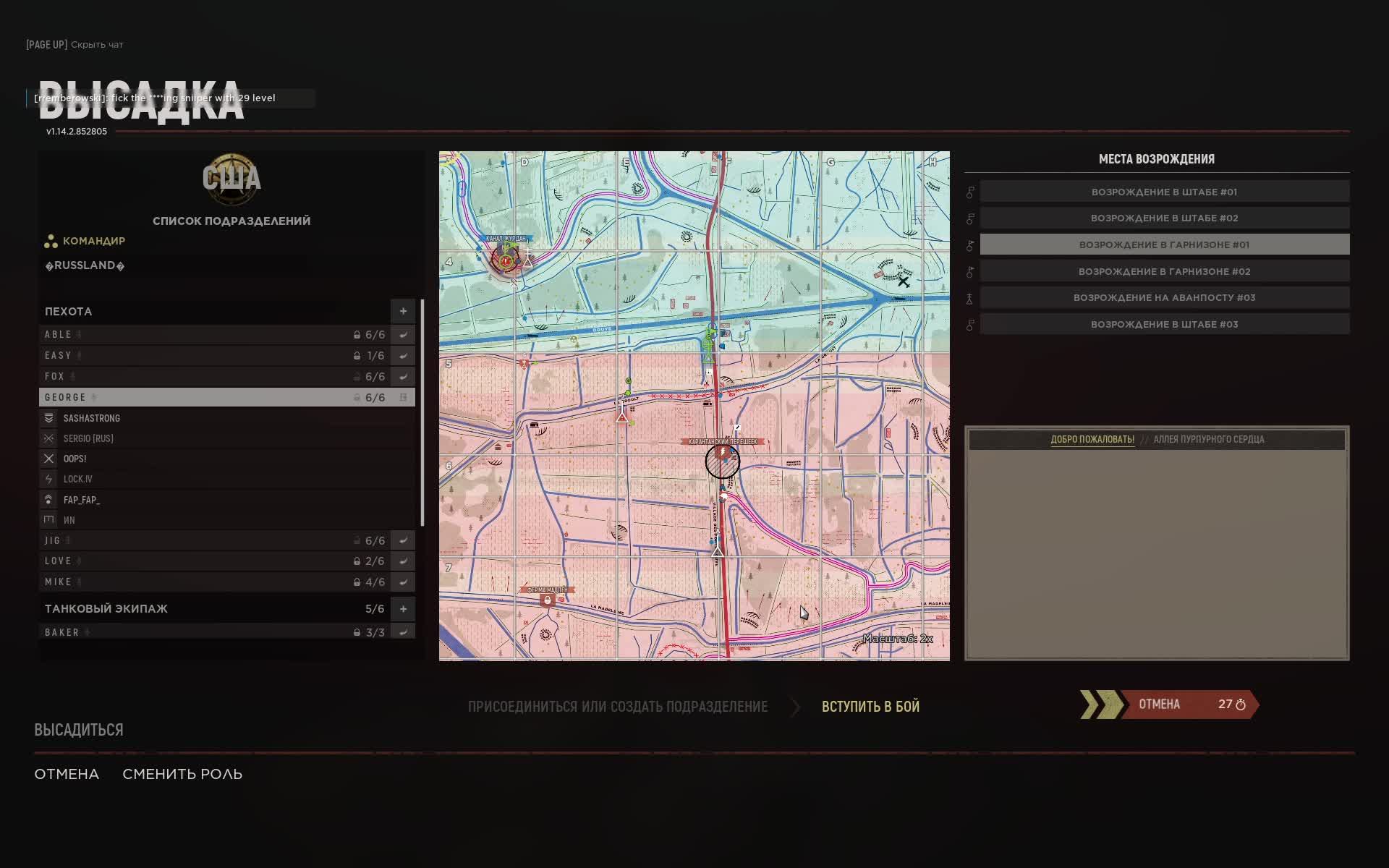
Task: Toggle lock icon on MIKE squad
Action: 357,582
